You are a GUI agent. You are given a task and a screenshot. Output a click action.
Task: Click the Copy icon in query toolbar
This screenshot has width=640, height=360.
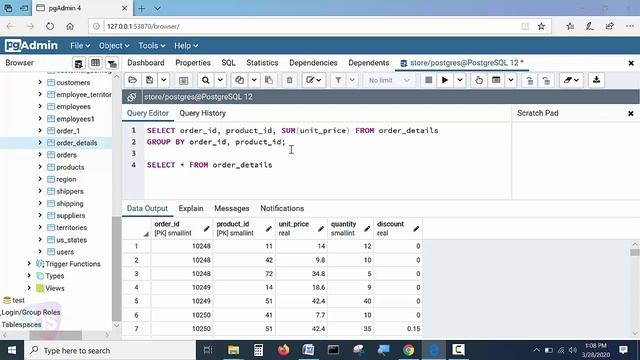pos(240,80)
